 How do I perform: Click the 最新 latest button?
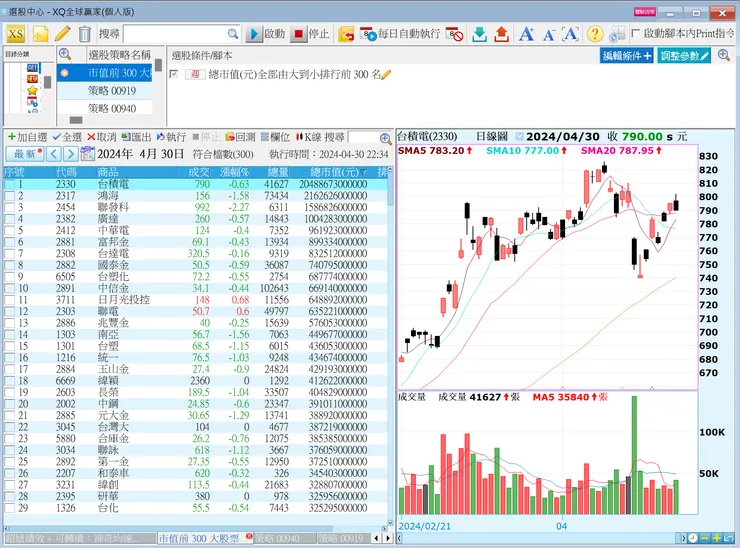(x=25, y=154)
